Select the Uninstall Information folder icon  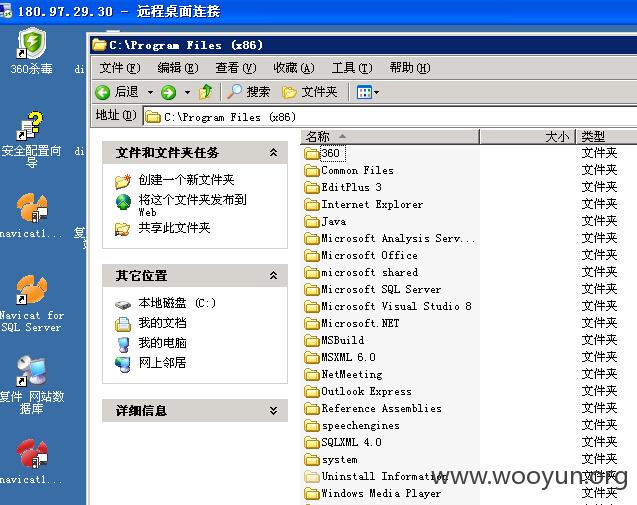(312, 477)
